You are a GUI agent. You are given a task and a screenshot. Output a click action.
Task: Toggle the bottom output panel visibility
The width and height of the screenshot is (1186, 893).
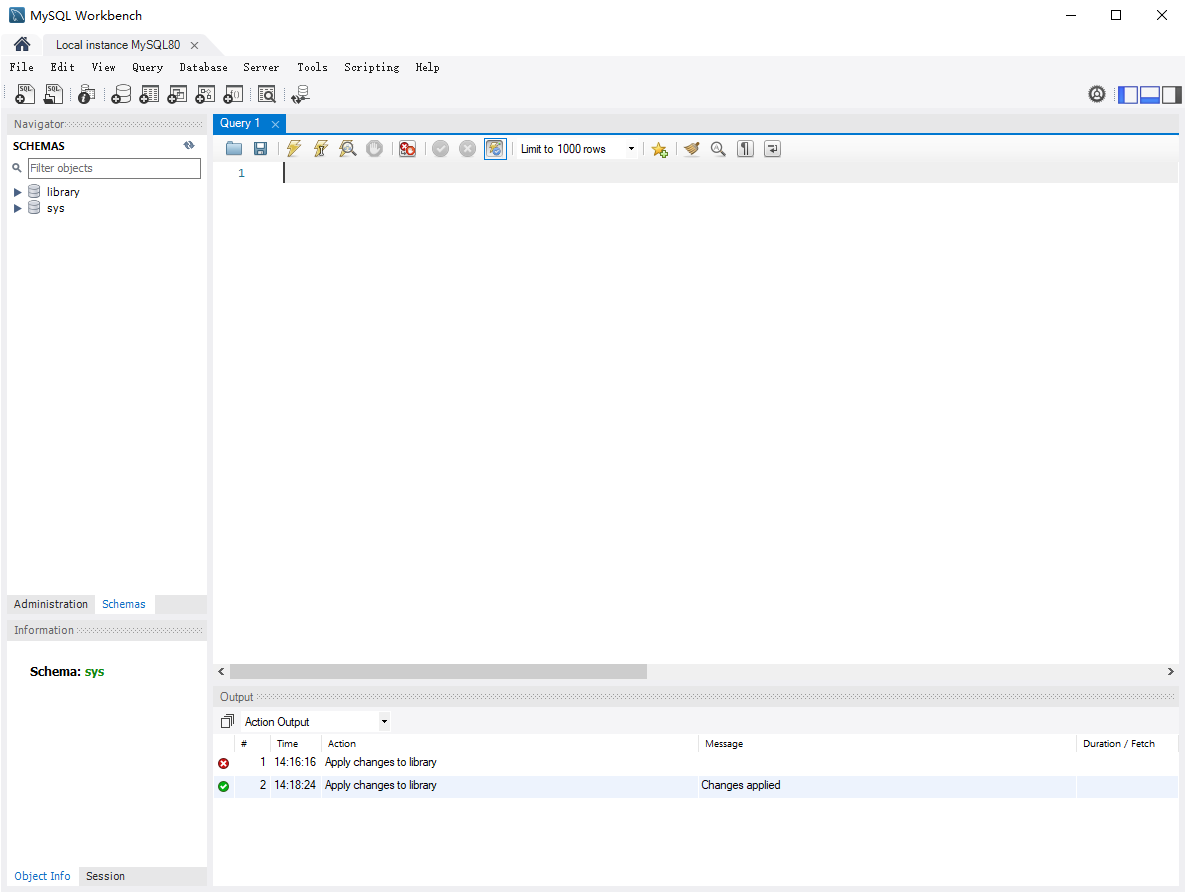(x=1150, y=95)
